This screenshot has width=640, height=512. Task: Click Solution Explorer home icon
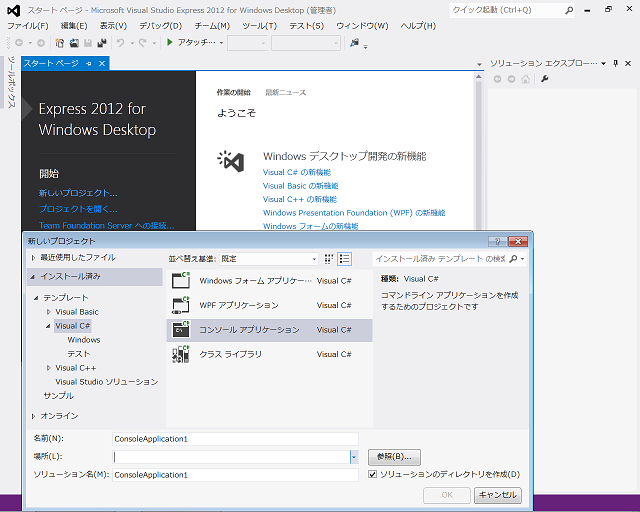[525, 79]
